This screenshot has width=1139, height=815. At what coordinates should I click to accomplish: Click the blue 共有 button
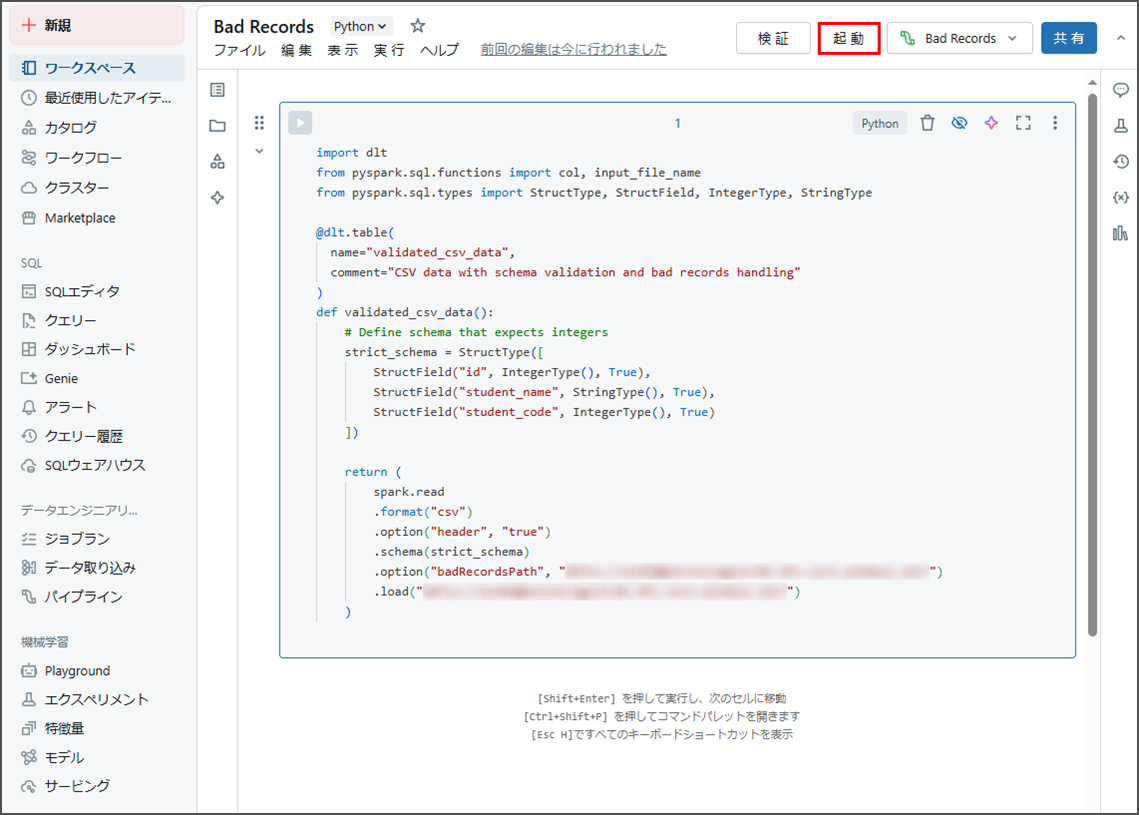point(1068,38)
